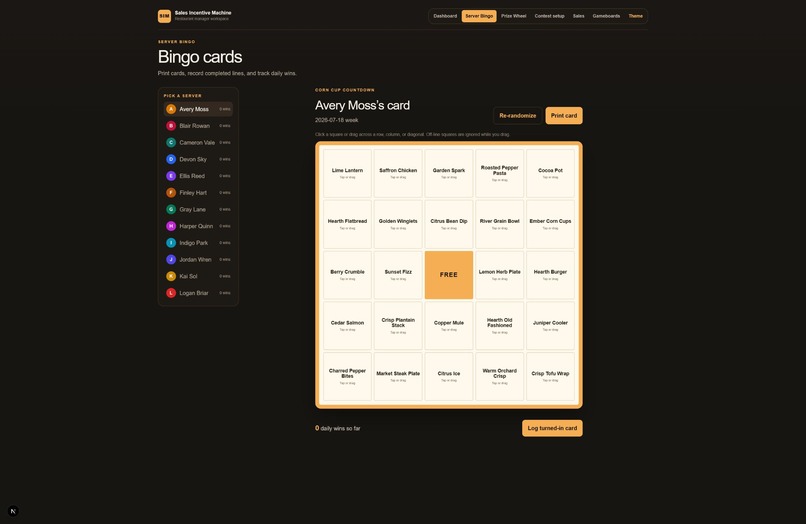Click Log turned-in card button

[x=552, y=428]
